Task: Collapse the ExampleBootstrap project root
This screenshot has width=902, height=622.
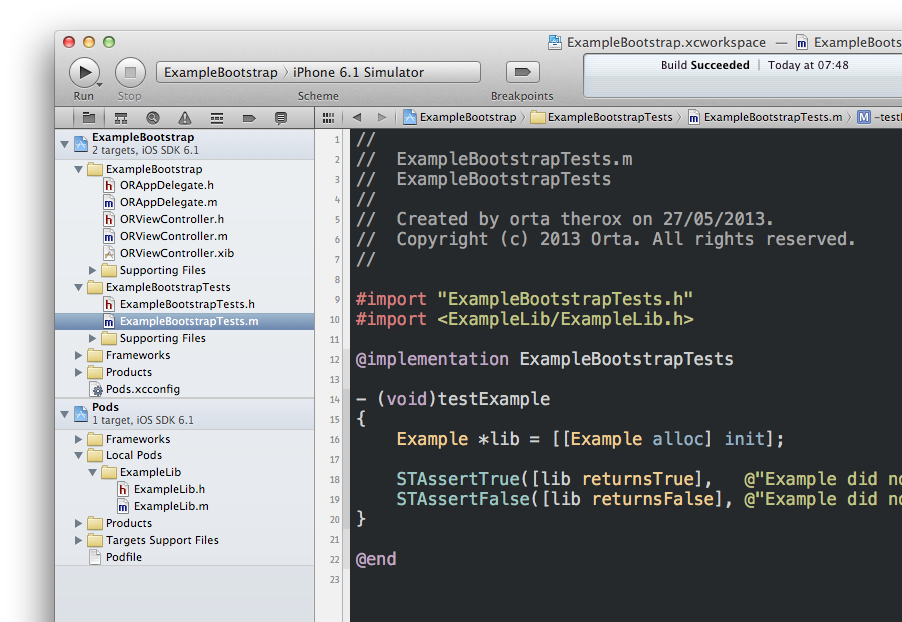Action: (x=64, y=144)
